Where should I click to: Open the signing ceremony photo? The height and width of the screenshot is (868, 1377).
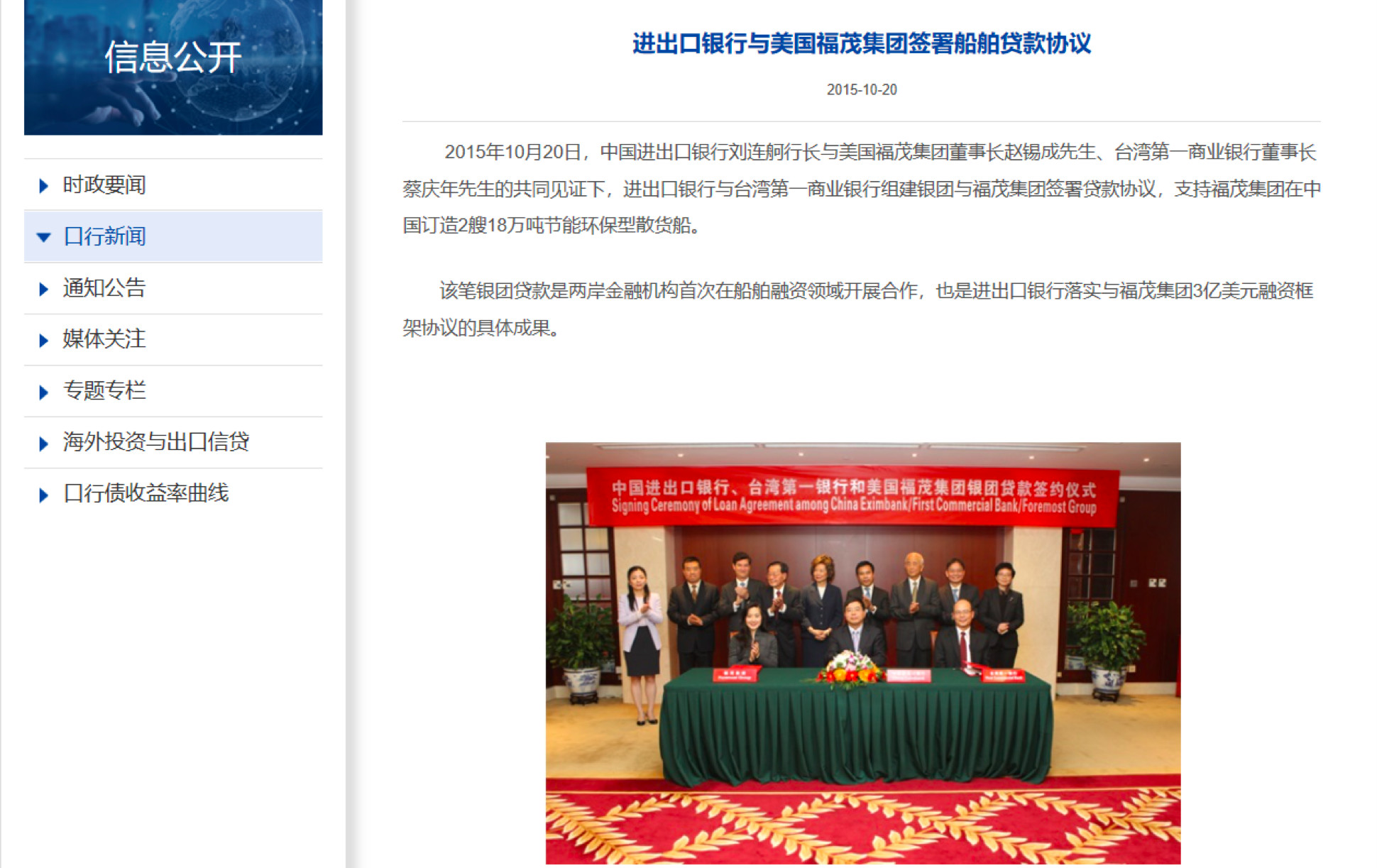coord(863,653)
